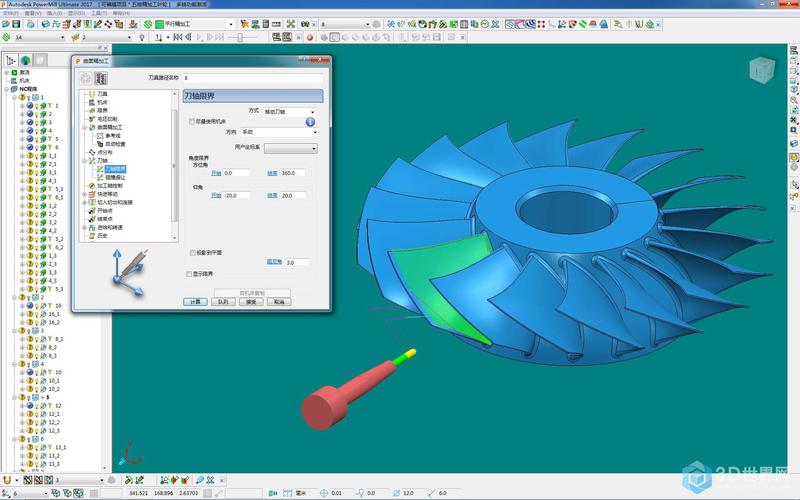Check the 投影到平面 checkbox
Image resolution: width=800 pixels, height=500 pixels.
click(192, 253)
